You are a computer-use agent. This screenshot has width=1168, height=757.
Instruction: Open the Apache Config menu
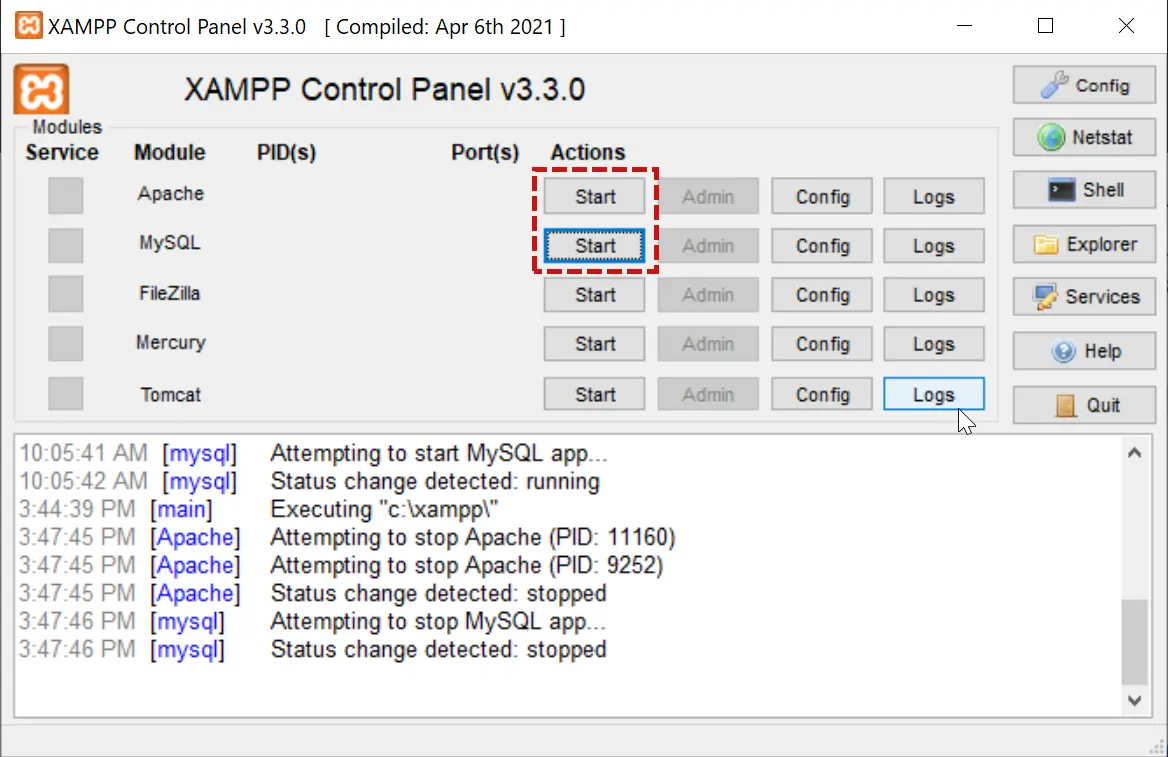[822, 197]
